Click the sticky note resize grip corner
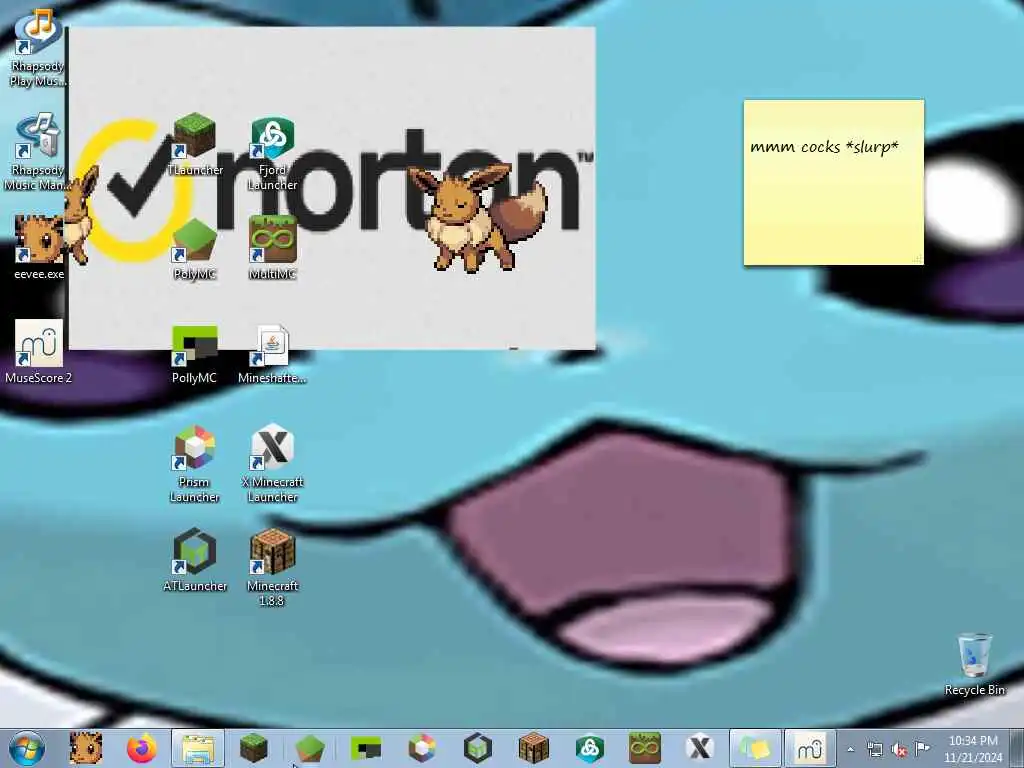Image resolution: width=1024 pixels, height=768 pixels. [918, 259]
